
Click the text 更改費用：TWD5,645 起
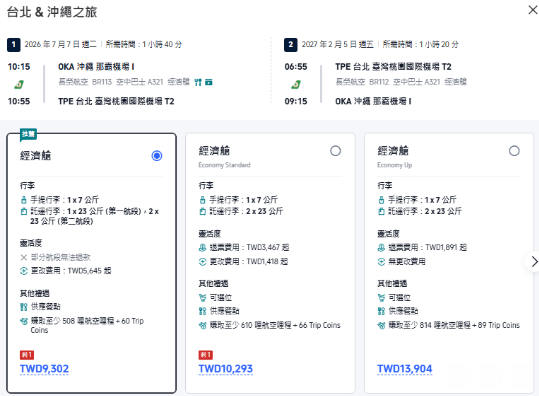[x=71, y=271]
